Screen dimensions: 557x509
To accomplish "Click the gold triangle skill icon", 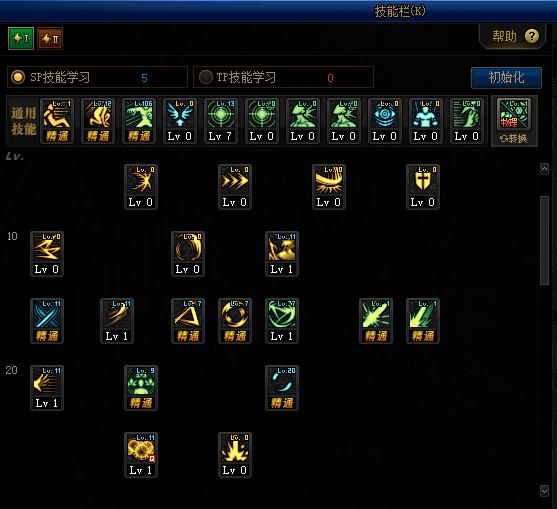I will 188,321.
